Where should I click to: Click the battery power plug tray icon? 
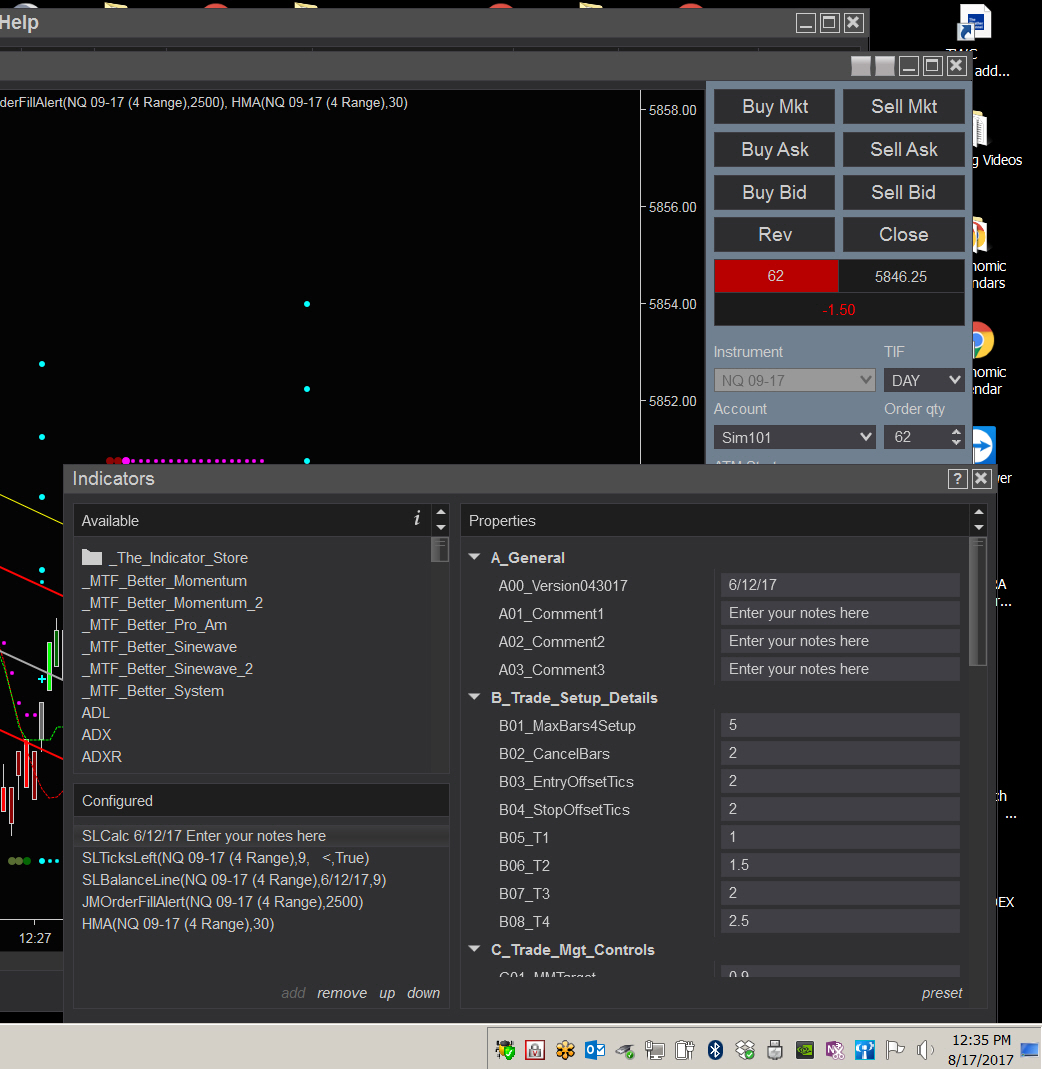[x=685, y=1050]
